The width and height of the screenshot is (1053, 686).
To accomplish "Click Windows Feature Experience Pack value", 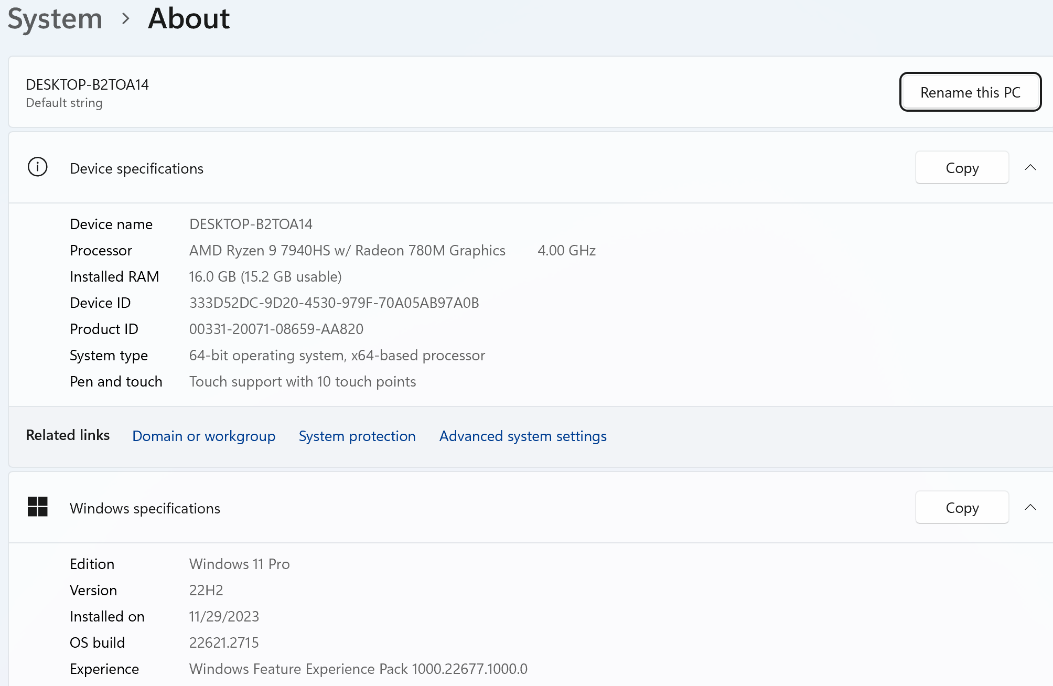I will [359, 669].
